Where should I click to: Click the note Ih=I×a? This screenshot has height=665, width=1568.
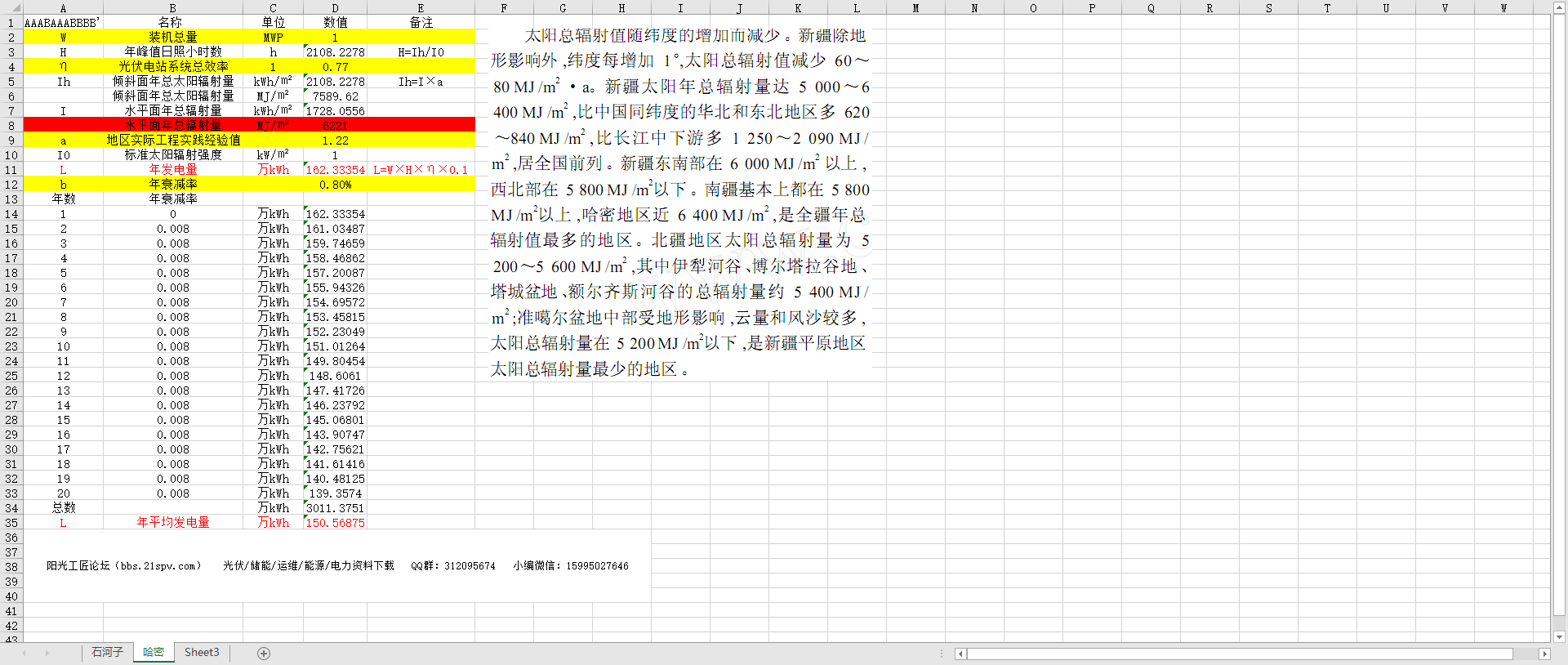tap(421, 82)
